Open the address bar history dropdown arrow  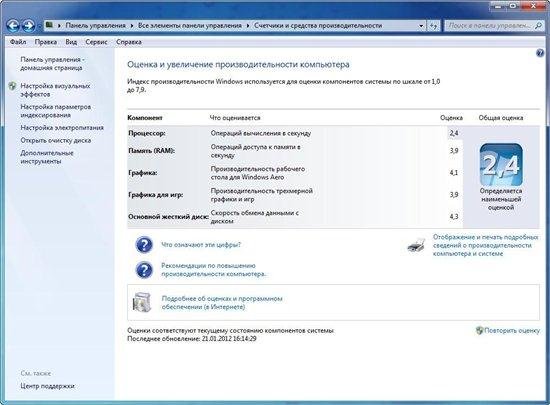pyautogui.click(x=421, y=26)
